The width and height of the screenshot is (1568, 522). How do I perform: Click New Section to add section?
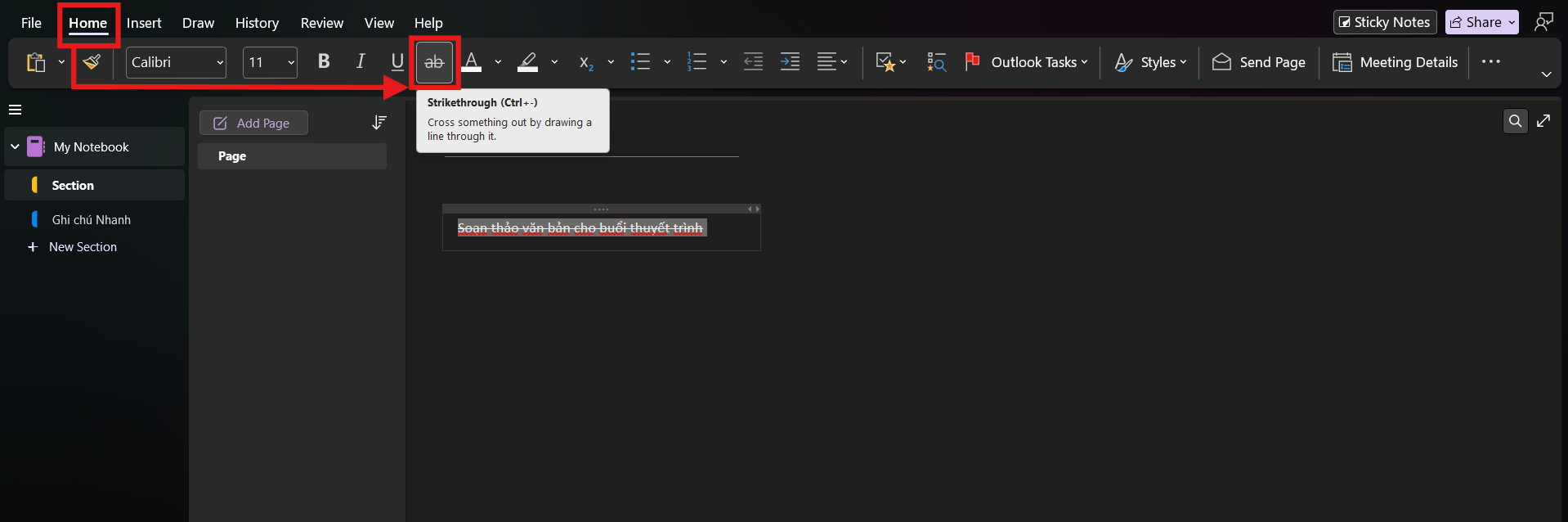pyautogui.click(x=73, y=247)
